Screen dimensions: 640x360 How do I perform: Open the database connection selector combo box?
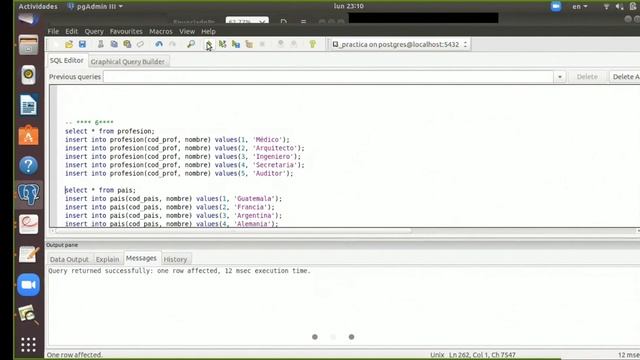pyautogui.click(x=400, y=44)
